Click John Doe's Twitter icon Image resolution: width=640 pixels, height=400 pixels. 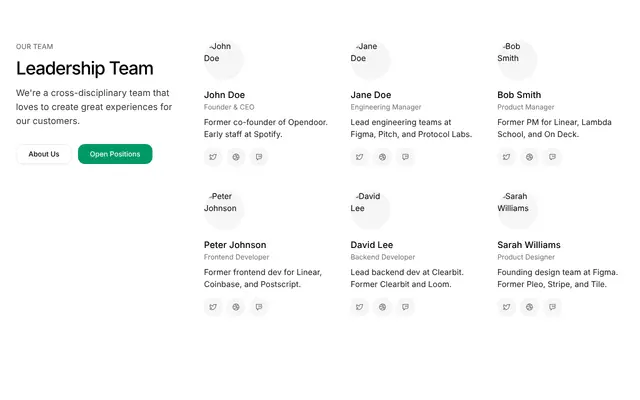click(x=213, y=157)
